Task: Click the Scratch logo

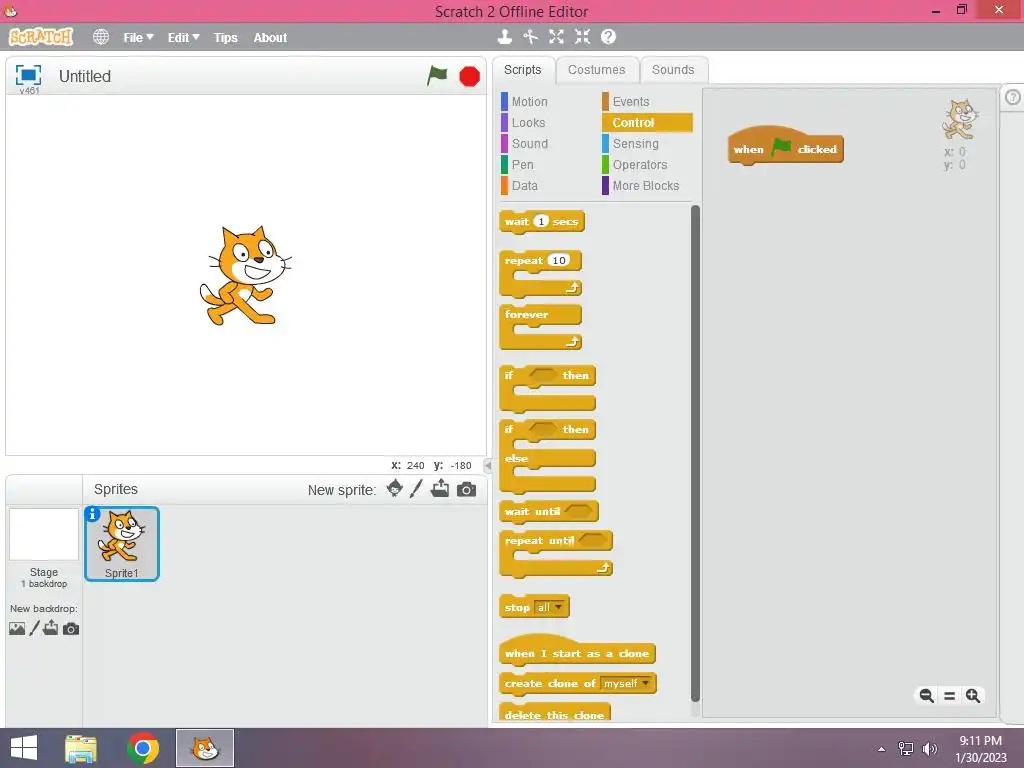Action: 41,37
